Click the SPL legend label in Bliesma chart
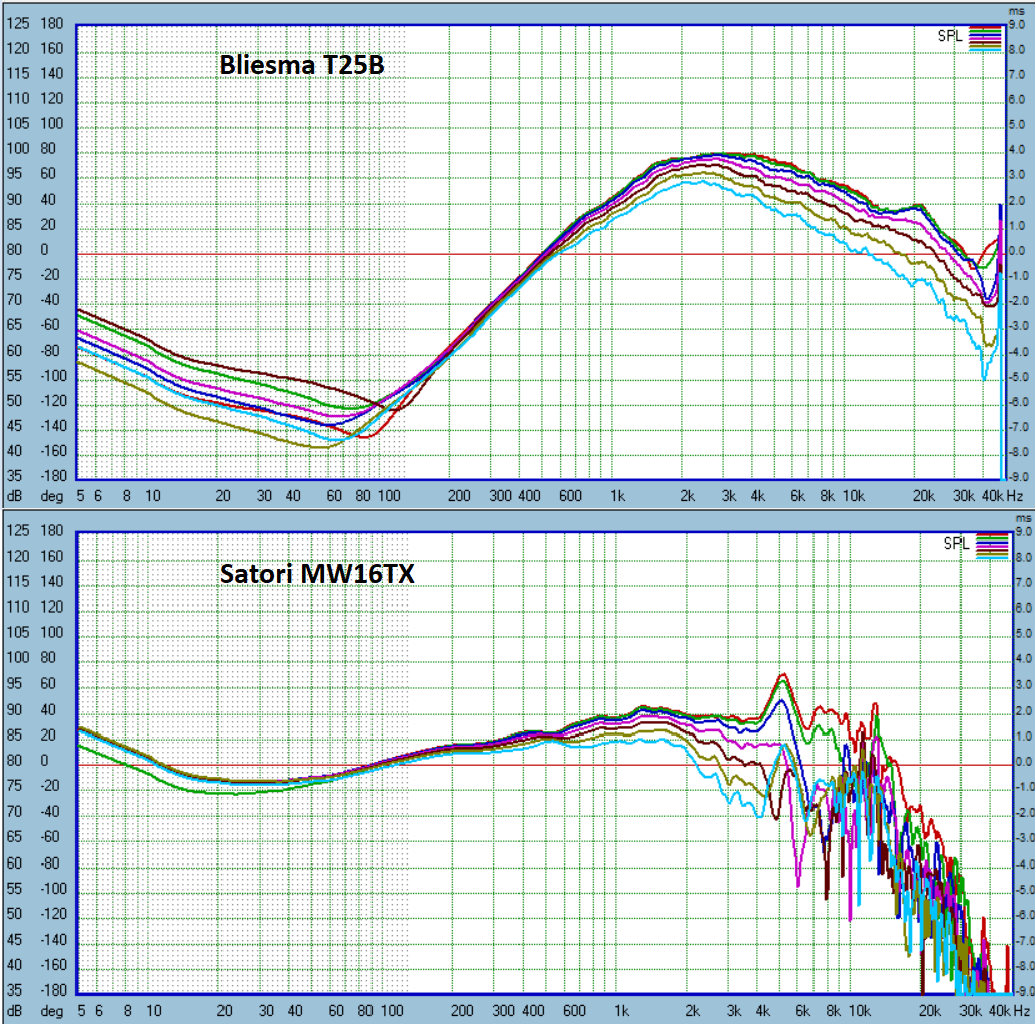Image resolution: width=1036 pixels, height=1024 pixels. [949, 36]
